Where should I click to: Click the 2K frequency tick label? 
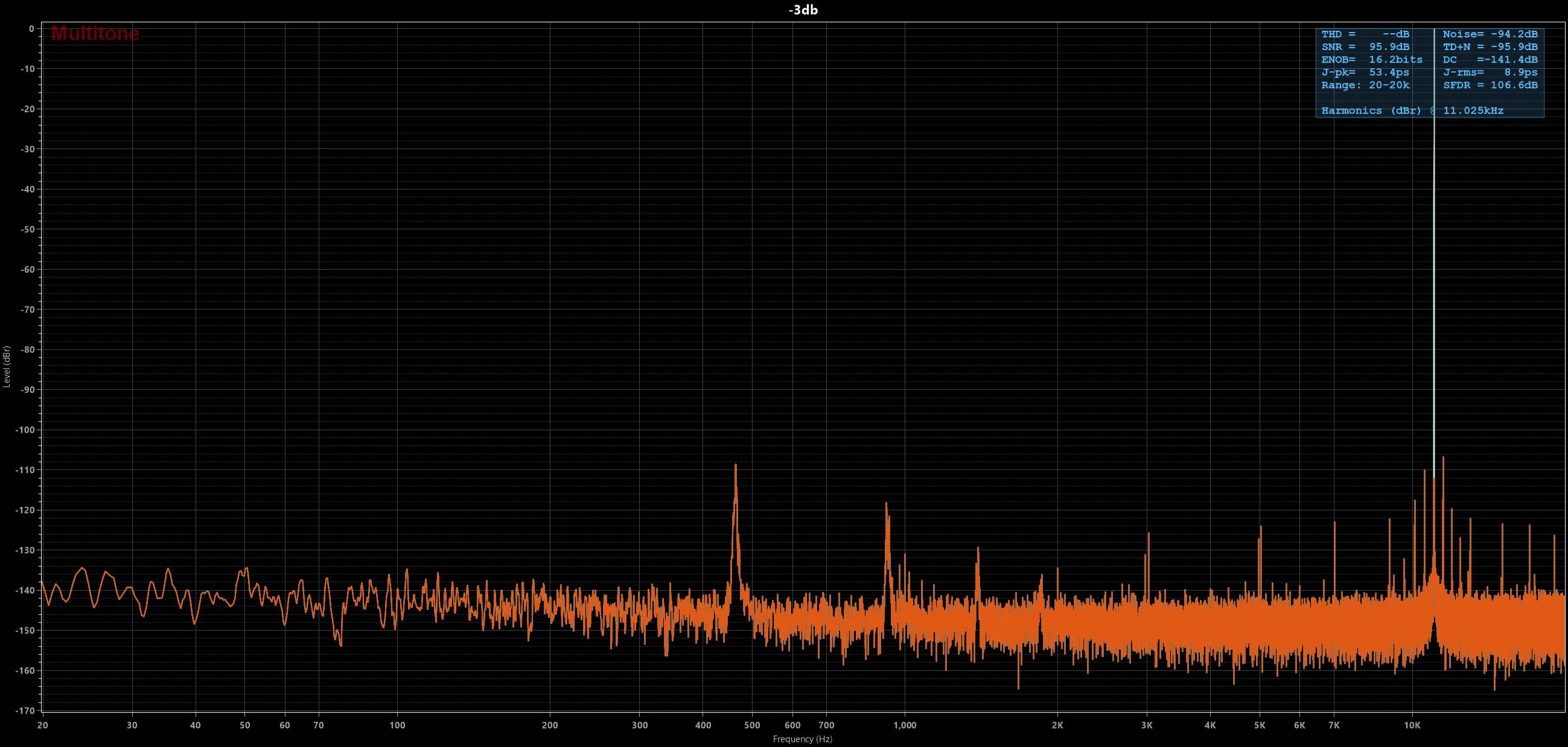click(x=1057, y=725)
